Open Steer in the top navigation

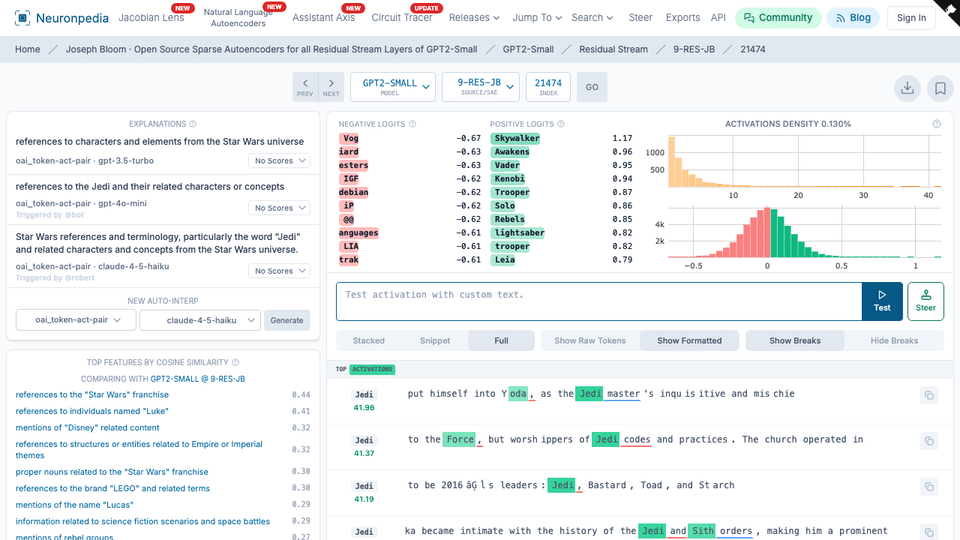coord(640,18)
